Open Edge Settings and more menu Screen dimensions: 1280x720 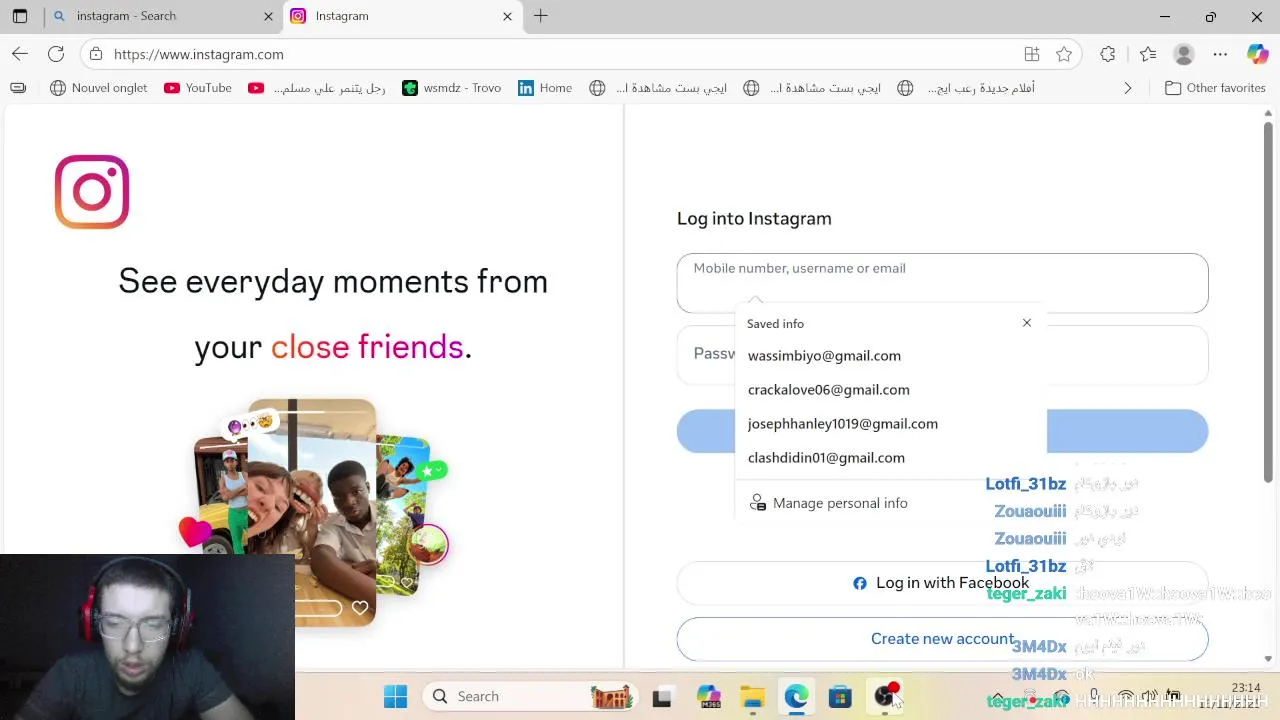(x=1220, y=54)
